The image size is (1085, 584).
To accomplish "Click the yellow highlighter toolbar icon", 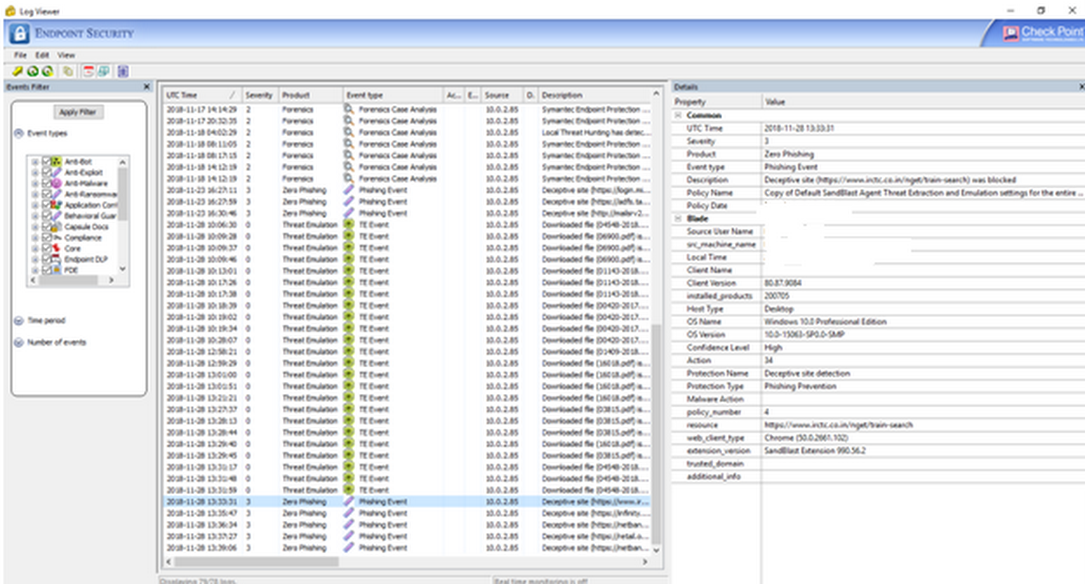I will [x=18, y=71].
